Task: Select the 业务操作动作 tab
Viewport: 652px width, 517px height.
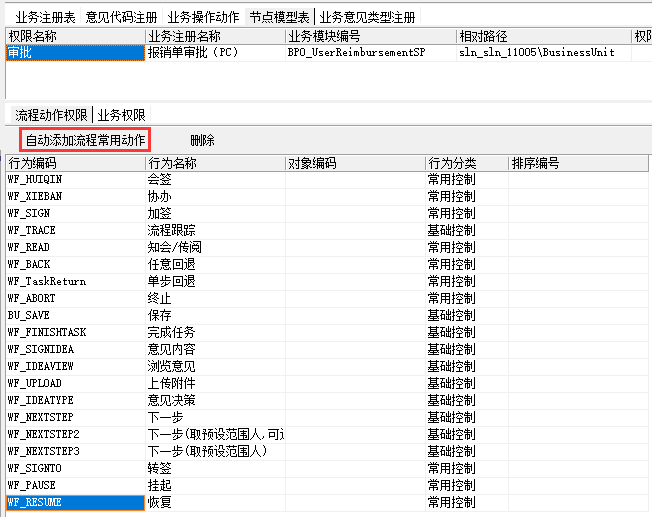Action: (x=203, y=17)
